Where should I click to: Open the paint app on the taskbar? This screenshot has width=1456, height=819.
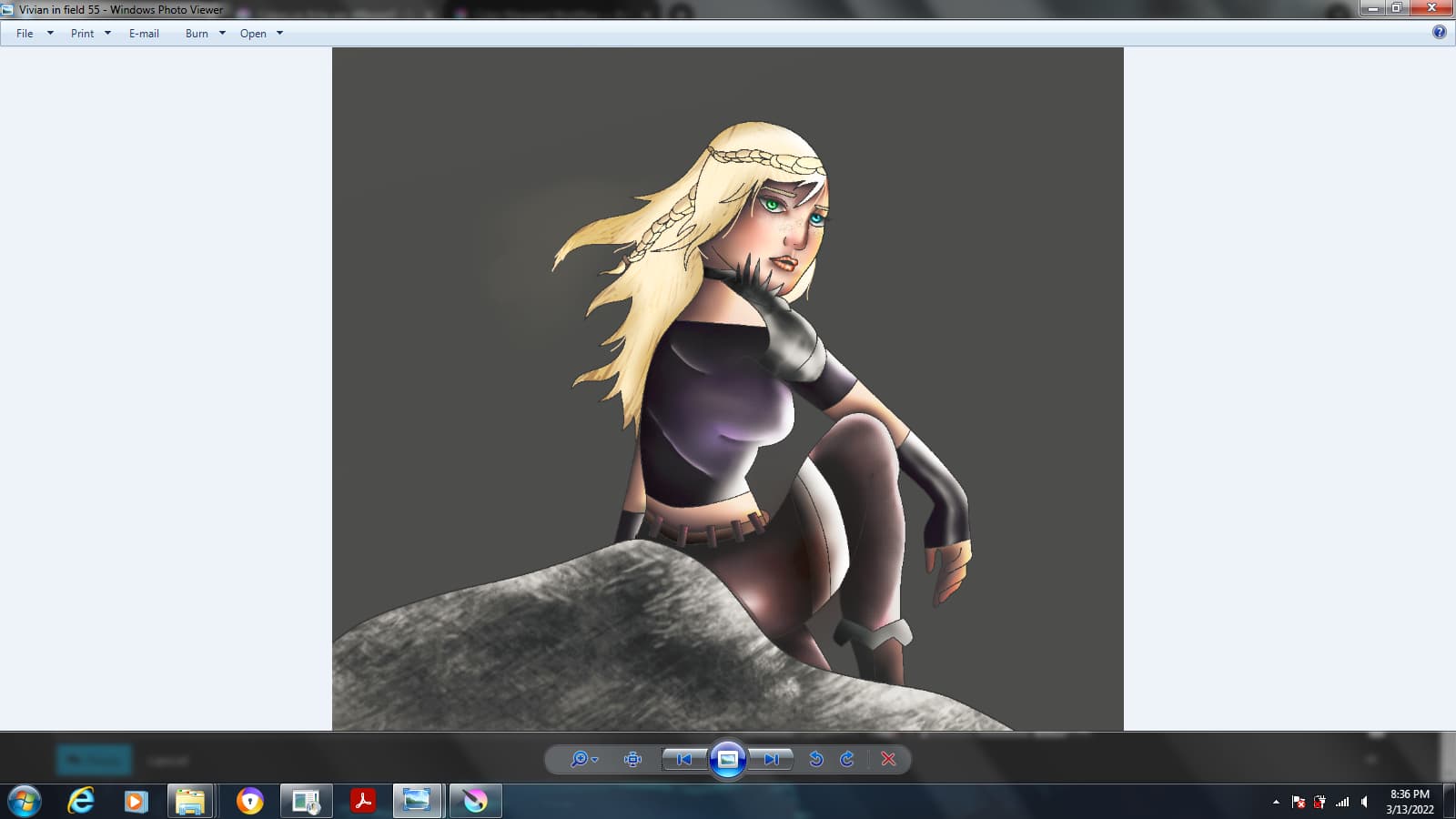pos(475,801)
